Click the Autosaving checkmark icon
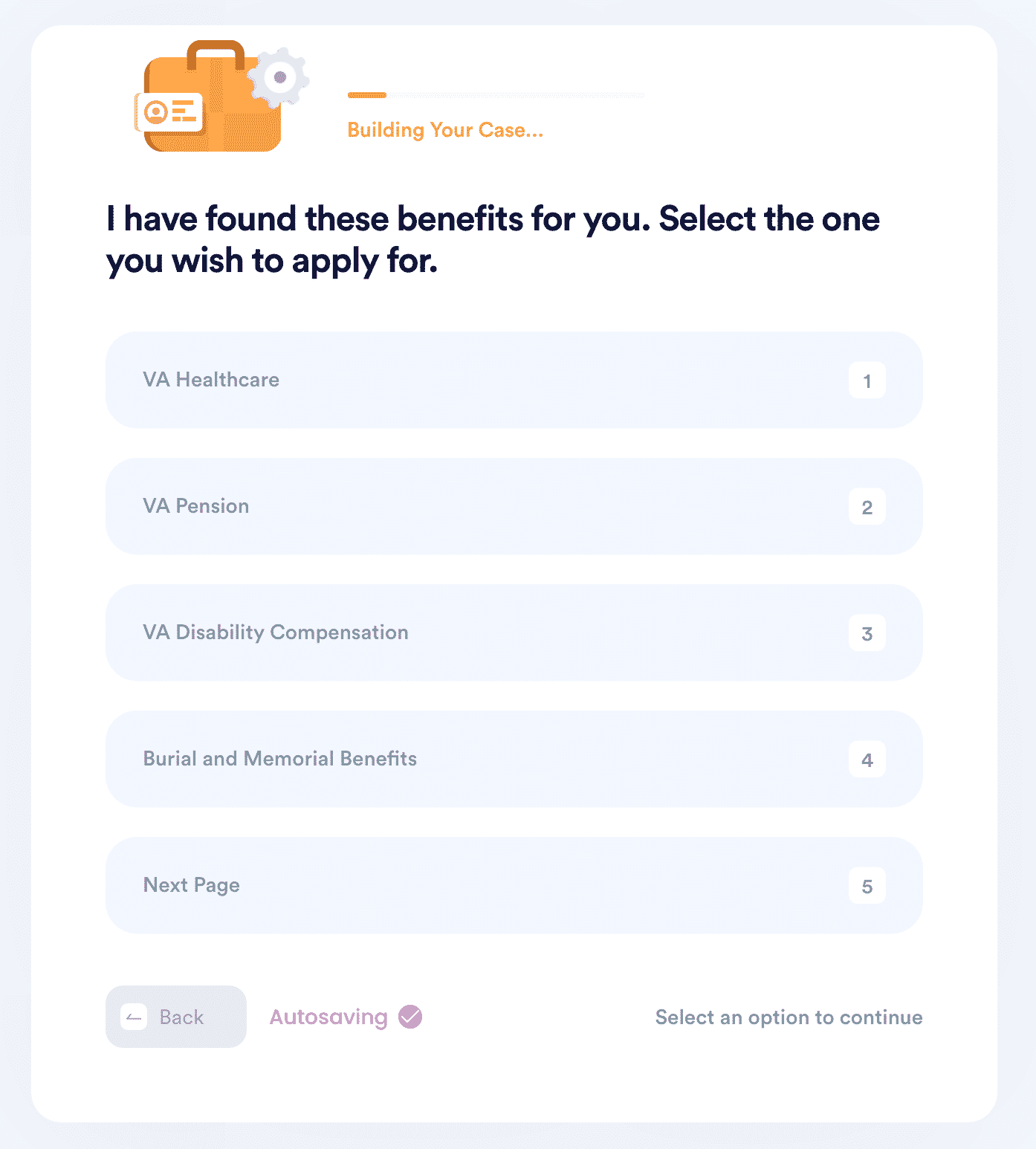The image size is (1036, 1149). click(410, 1017)
